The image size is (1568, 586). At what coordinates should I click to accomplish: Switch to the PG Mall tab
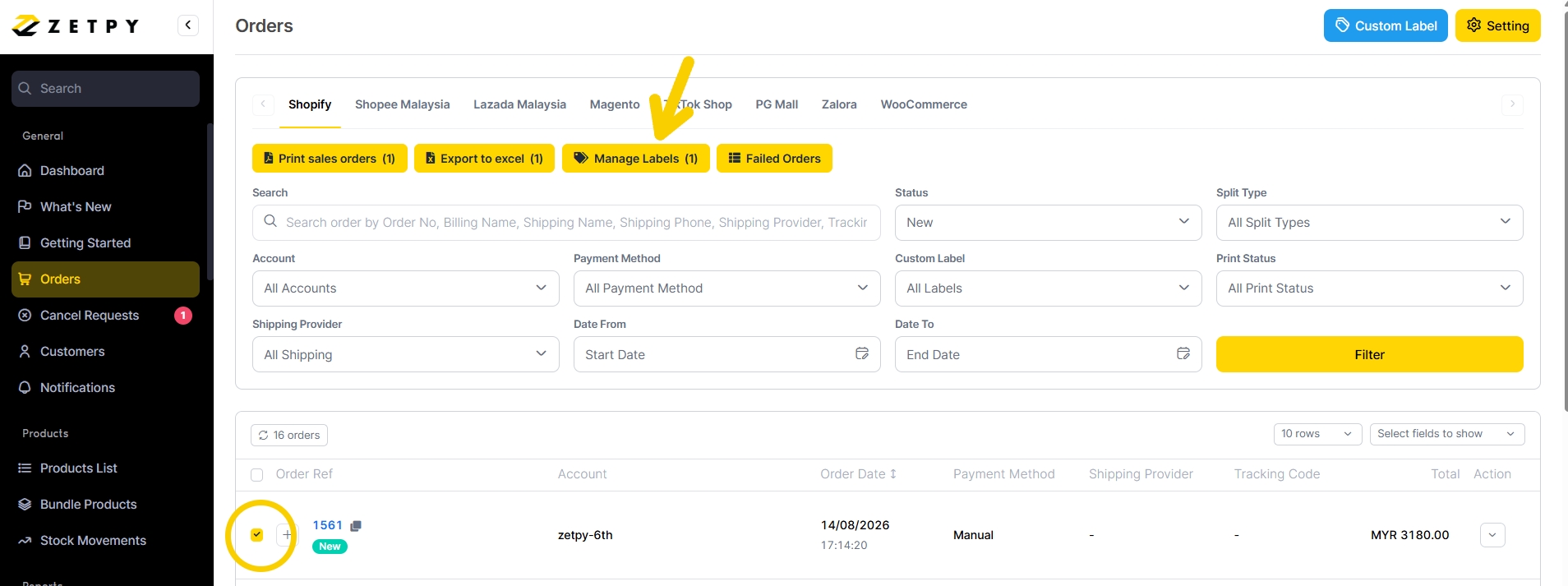pyautogui.click(x=777, y=104)
